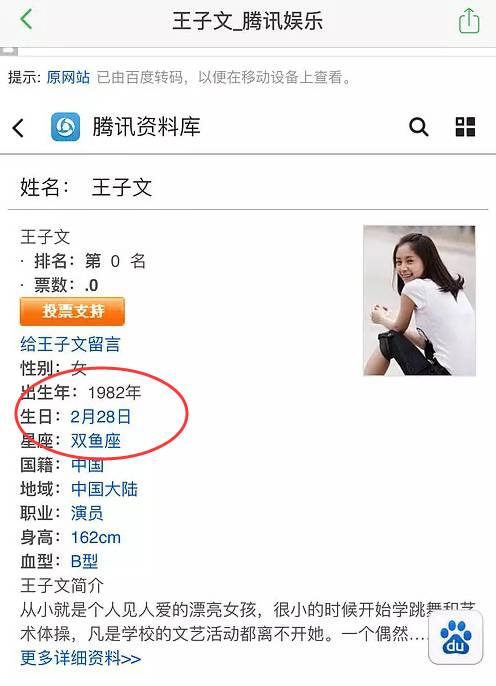Click the orange 投票支持 vote button

click(72, 311)
